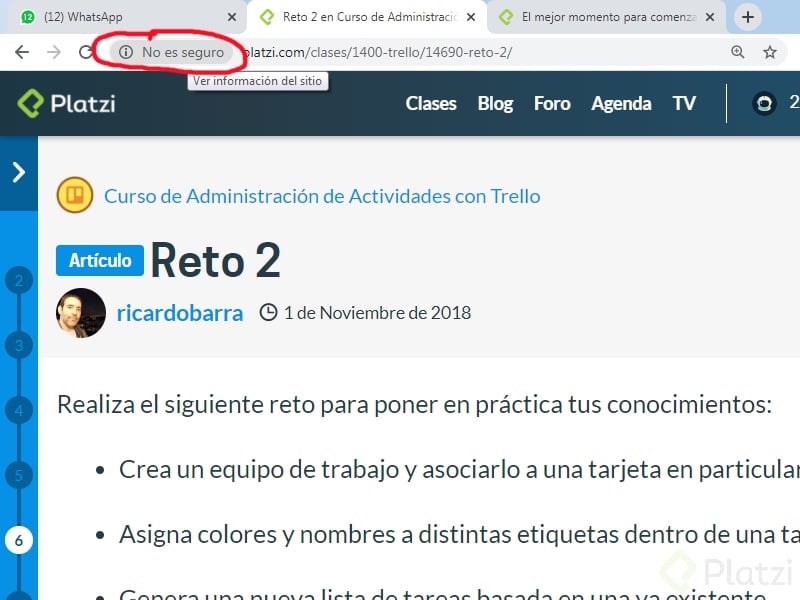Open the Agenda menu item
This screenshot has height=600, width=800.
(x=621, y=104)
